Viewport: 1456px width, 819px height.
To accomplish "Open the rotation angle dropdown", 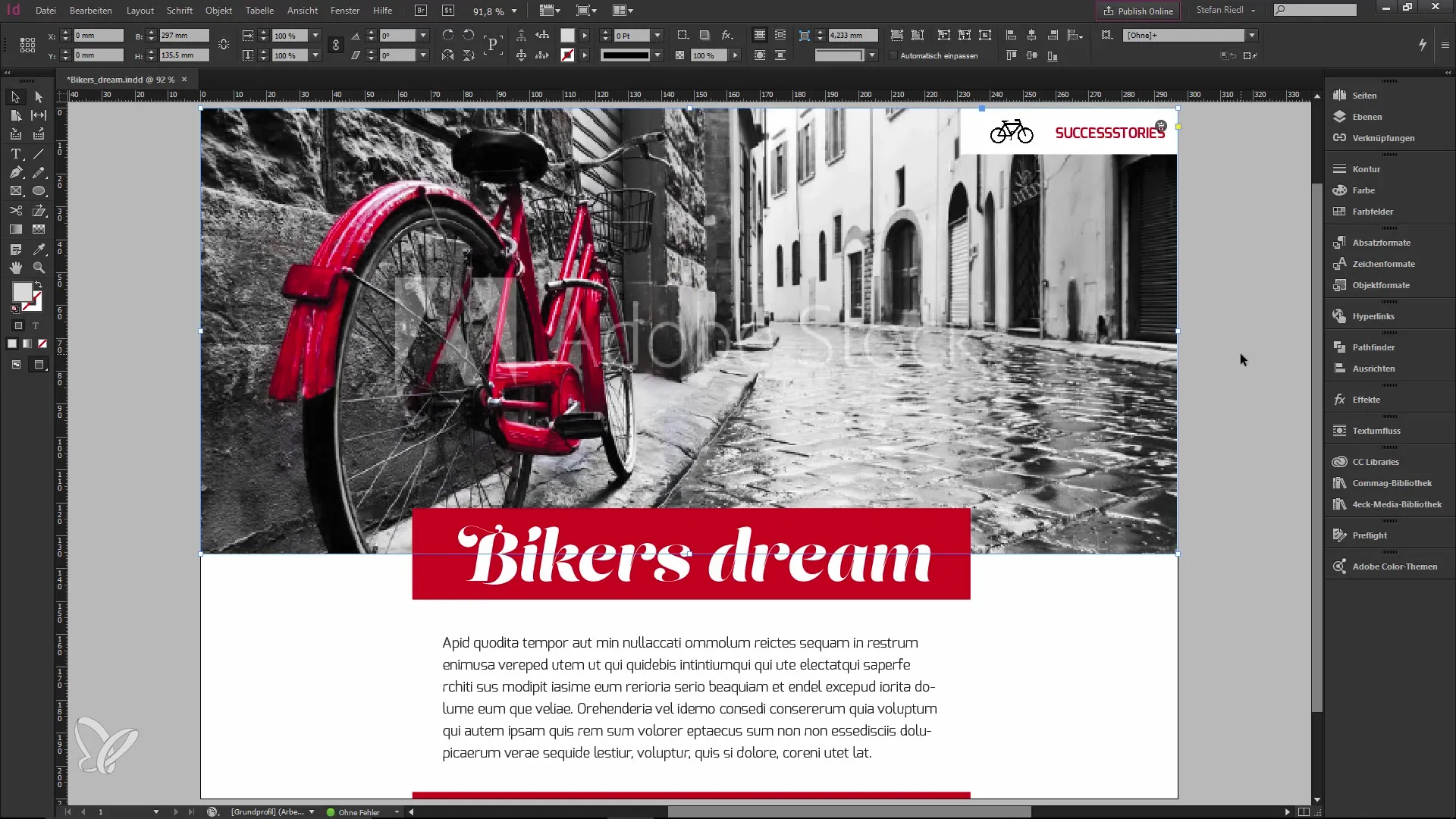I will 423,36.
